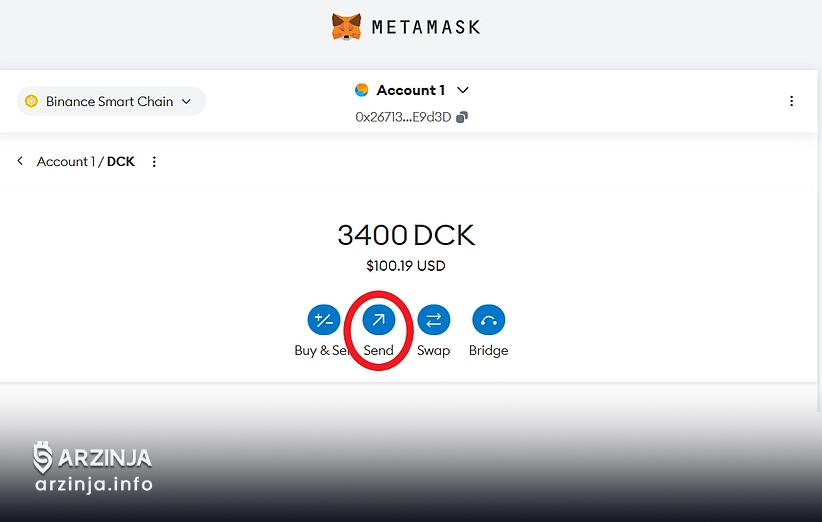Viewport: 822px width, 522px height.
Task: Click the Account 1 / DCK breadcrumb
Action: [x=85, y=161]
